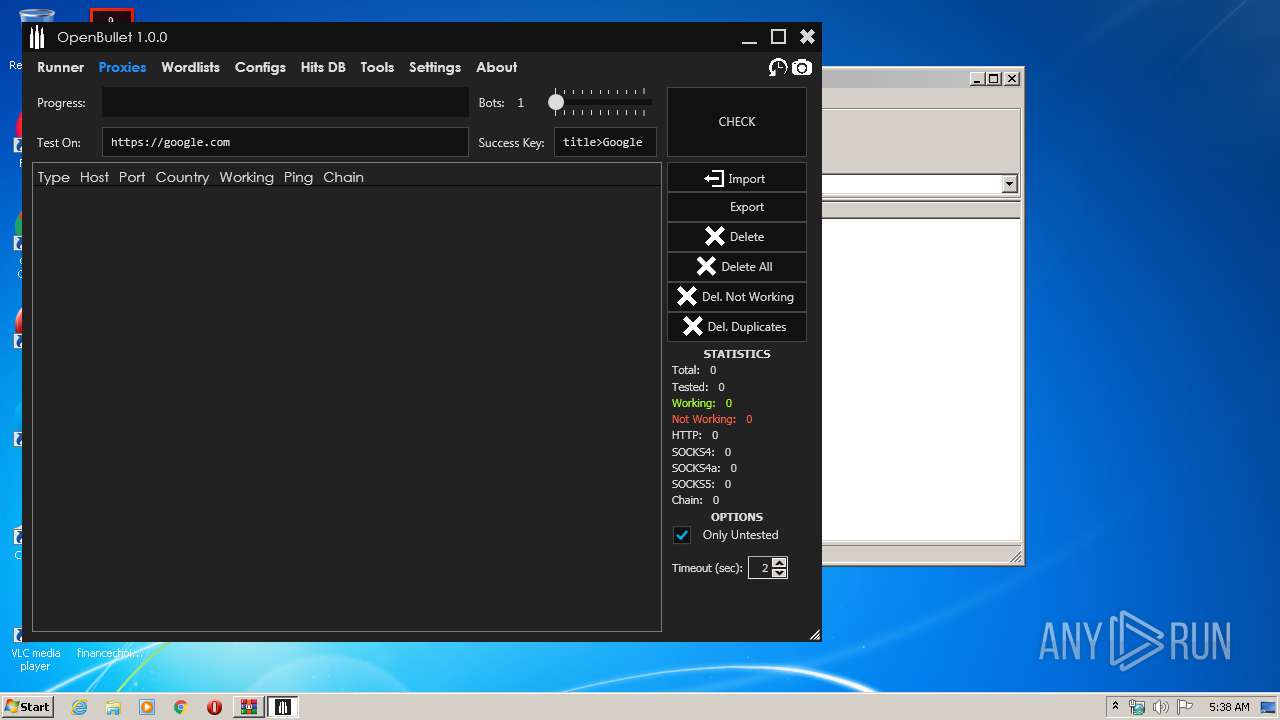Switch to the Tools tab
Viewport: 1280px width, 720px height.
point(377,67)
